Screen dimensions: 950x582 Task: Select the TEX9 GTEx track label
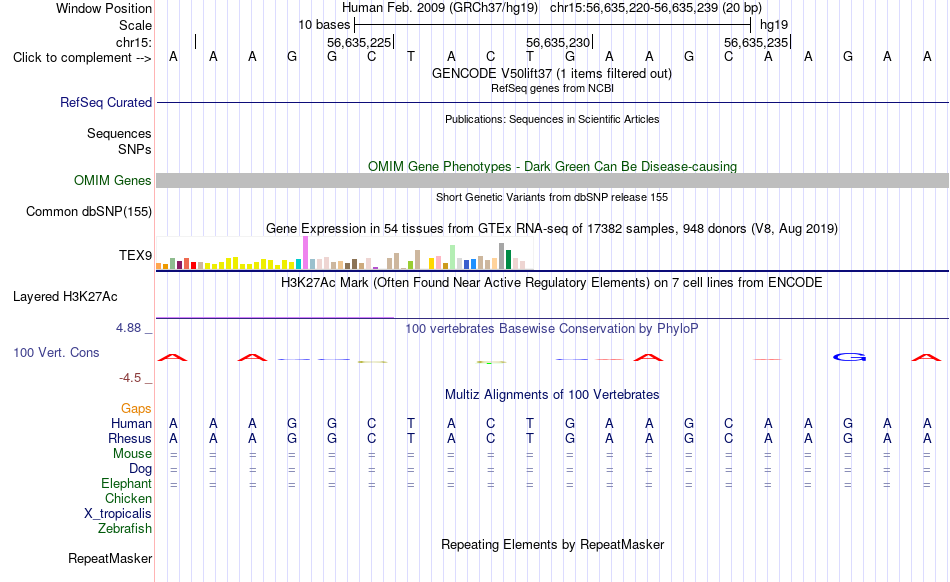(135, 256)
